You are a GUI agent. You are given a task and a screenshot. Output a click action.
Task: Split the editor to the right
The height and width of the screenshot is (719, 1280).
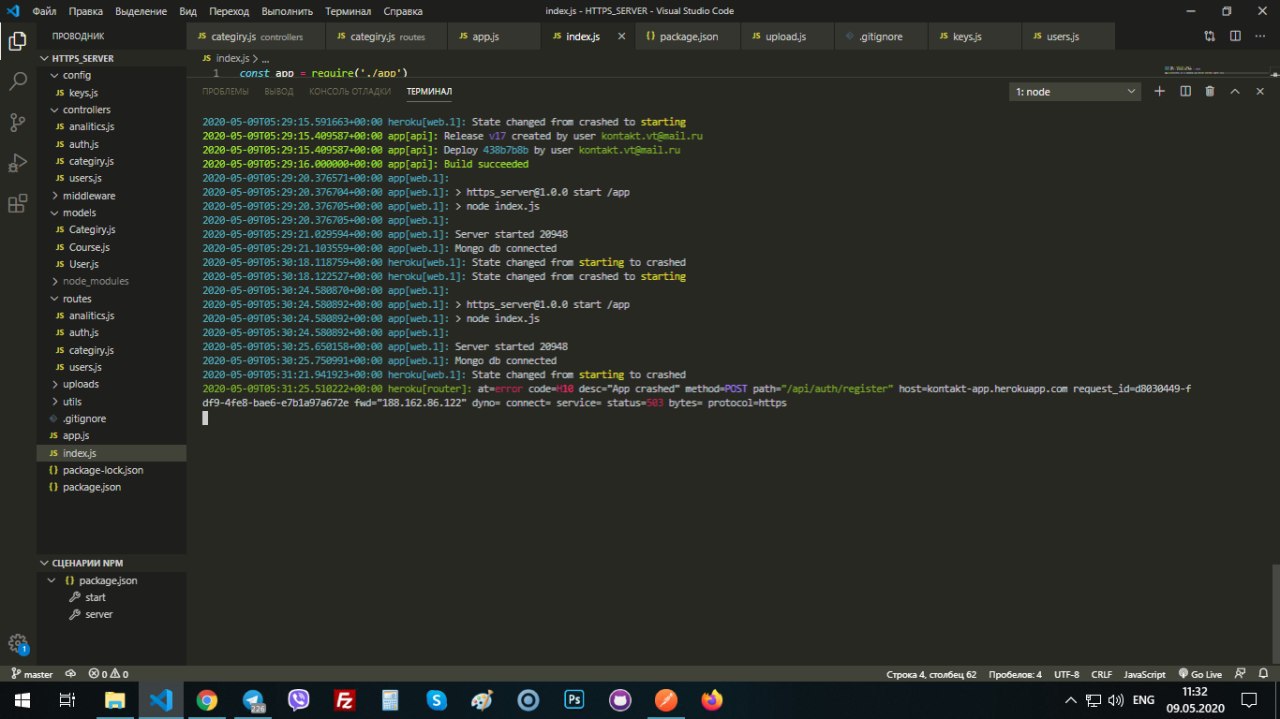(1235, 36)
